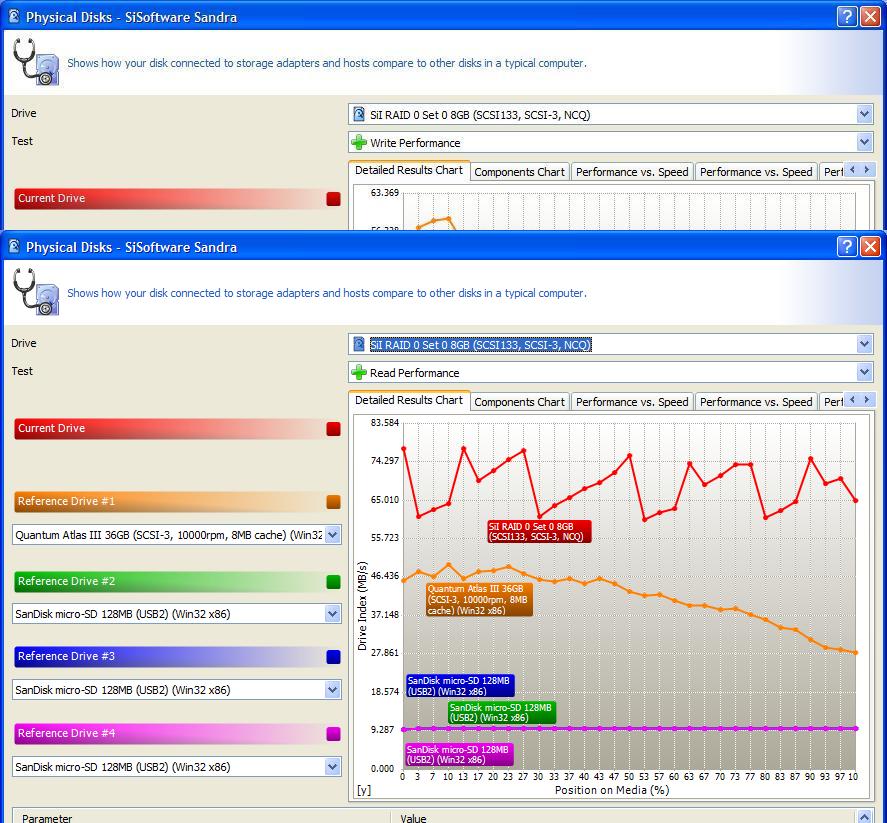Open the Test dropdown showing Read Performance
The height and width of the screenshot is (823, 887).
coord(864,372)
